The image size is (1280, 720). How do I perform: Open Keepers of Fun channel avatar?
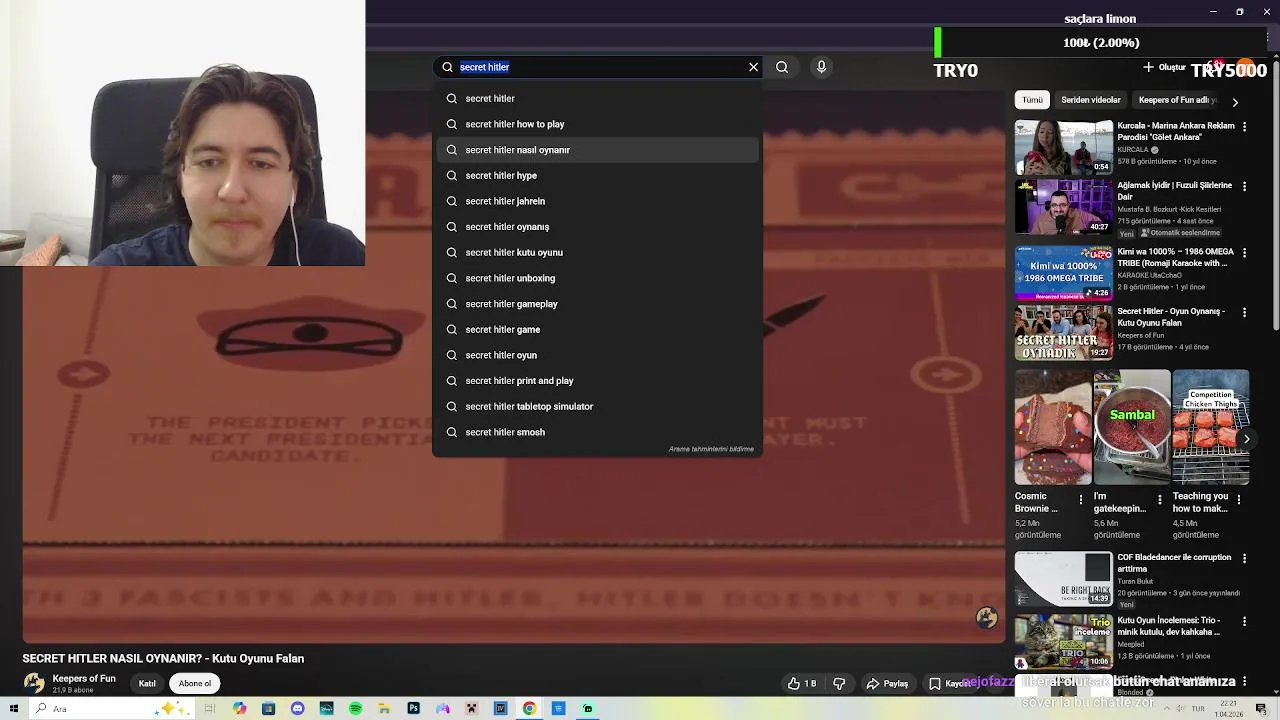click(x=34, y=683)
